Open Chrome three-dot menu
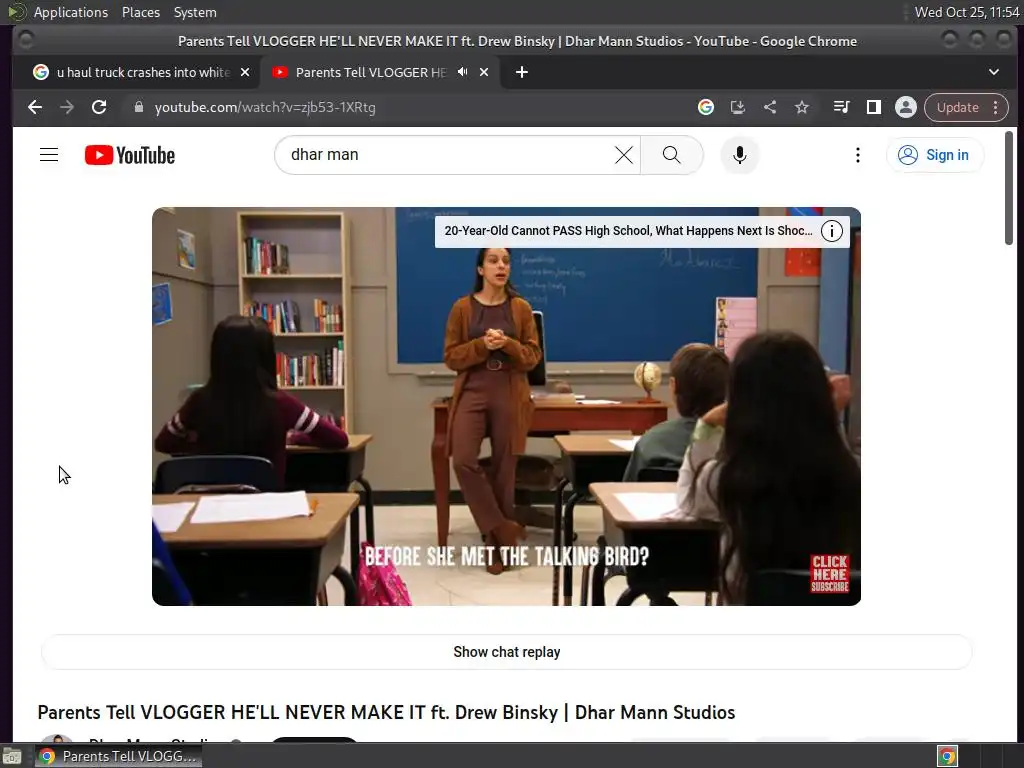The image size is (1024, 768). (x=995, y=107)
